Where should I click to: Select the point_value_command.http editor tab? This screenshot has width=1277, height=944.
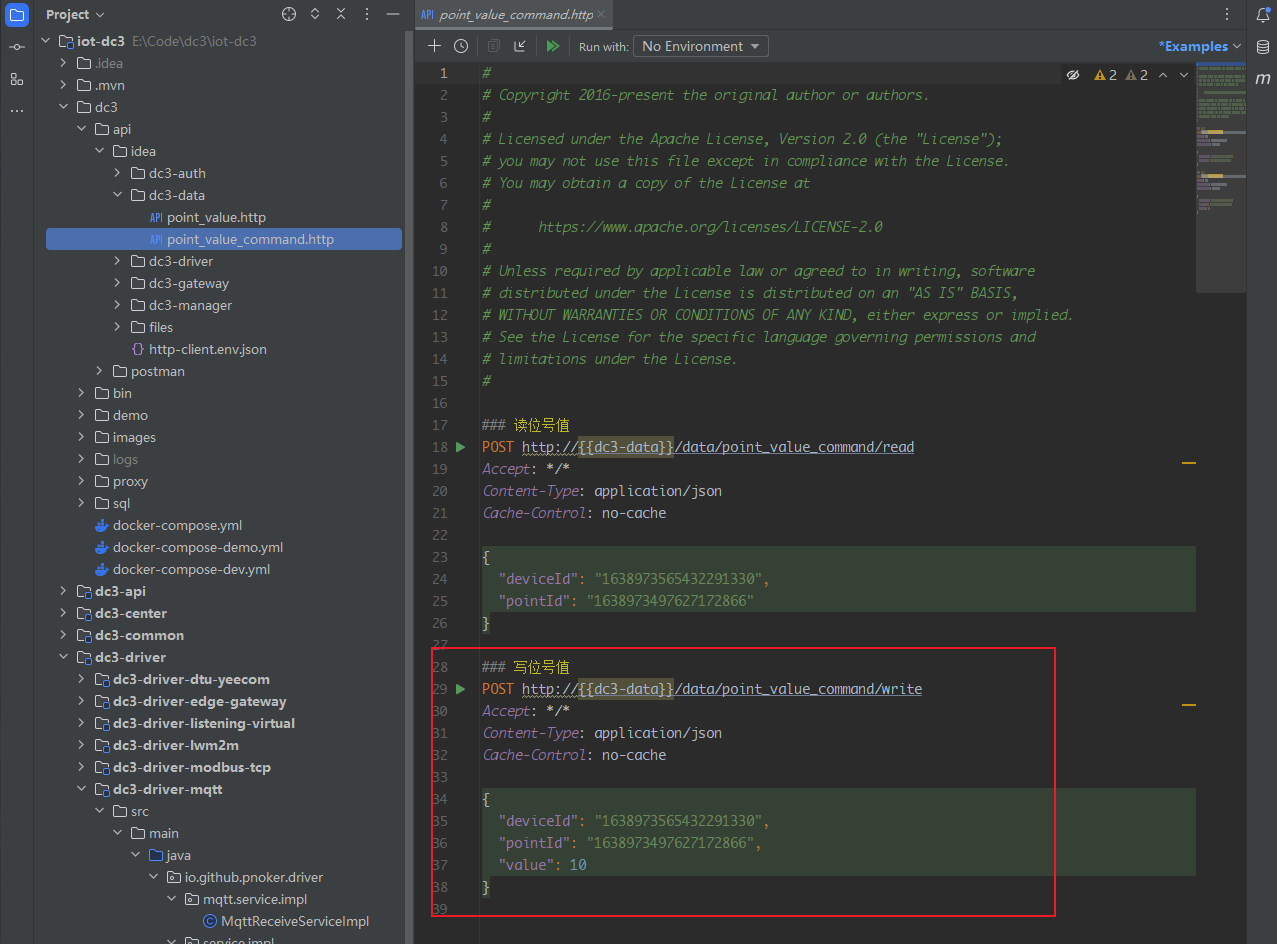pos(515,15)
